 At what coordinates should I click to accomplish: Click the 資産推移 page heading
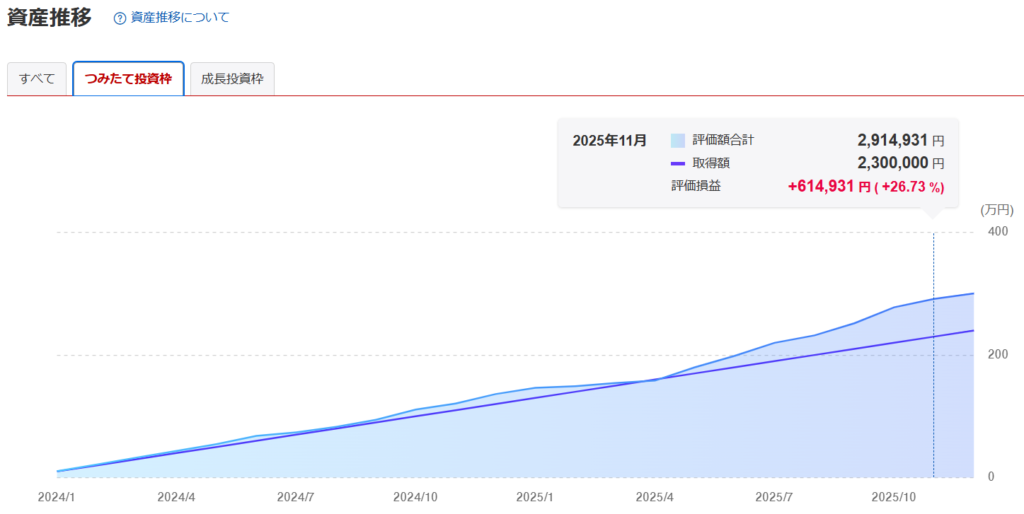pos(49,17)
